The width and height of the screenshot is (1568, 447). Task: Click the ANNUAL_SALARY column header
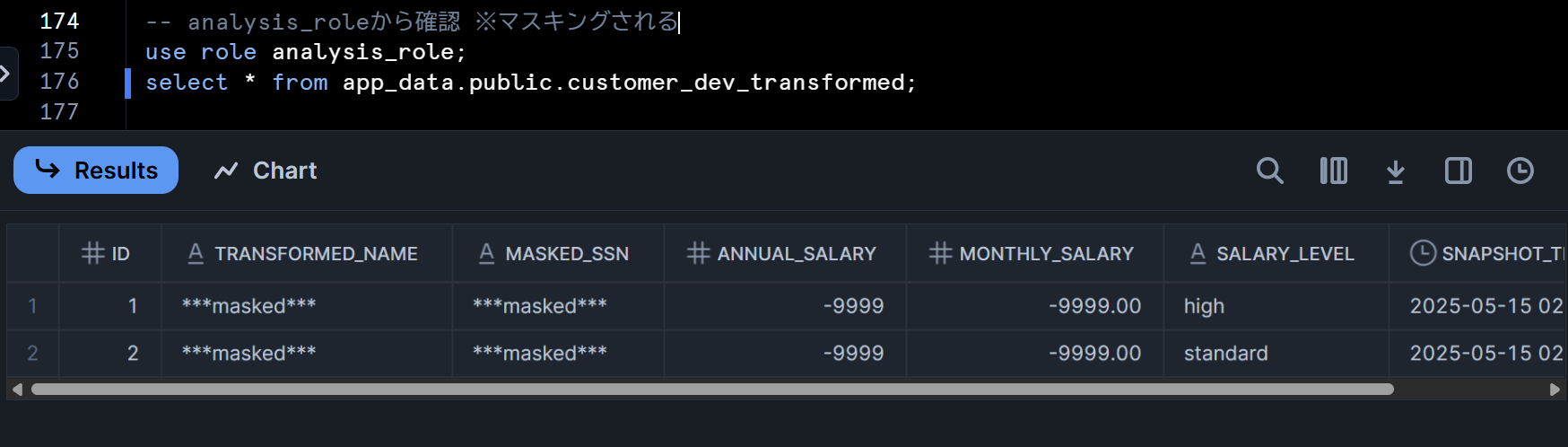pyautogui.click(x=785, y=254)
